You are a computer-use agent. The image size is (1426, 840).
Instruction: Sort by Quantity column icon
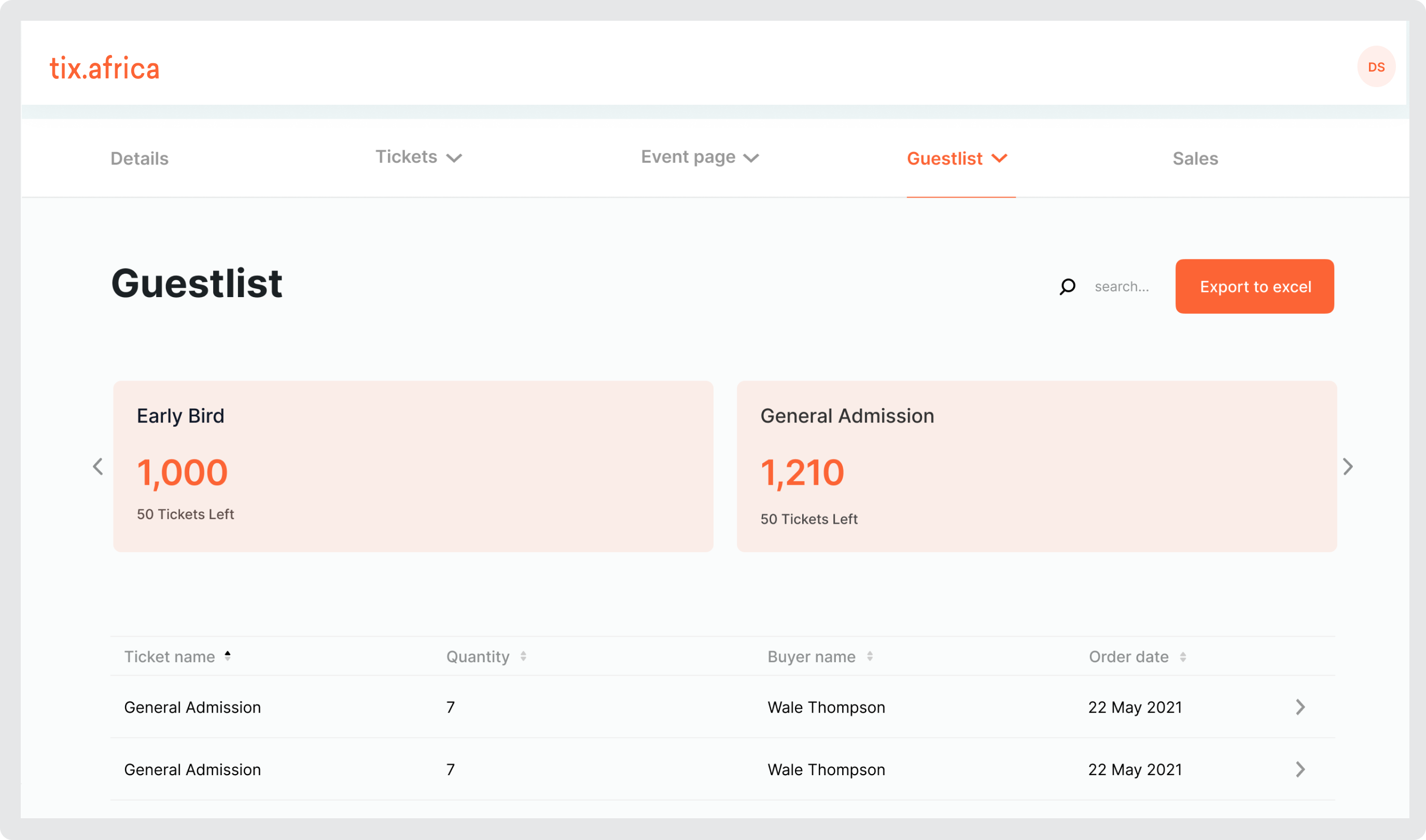pyautogui.click(x=523, y=656)
